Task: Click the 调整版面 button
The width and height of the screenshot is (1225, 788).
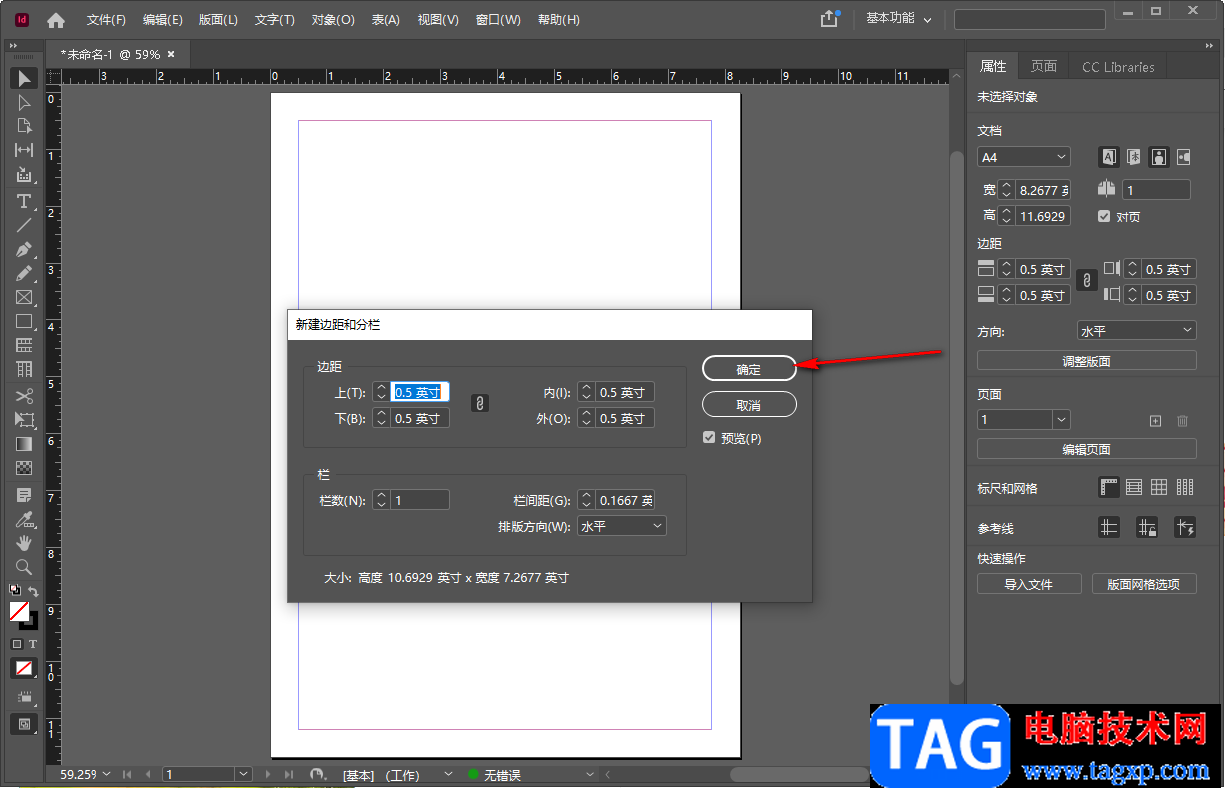Action: pyautogui.click(x=1087, y=361)
